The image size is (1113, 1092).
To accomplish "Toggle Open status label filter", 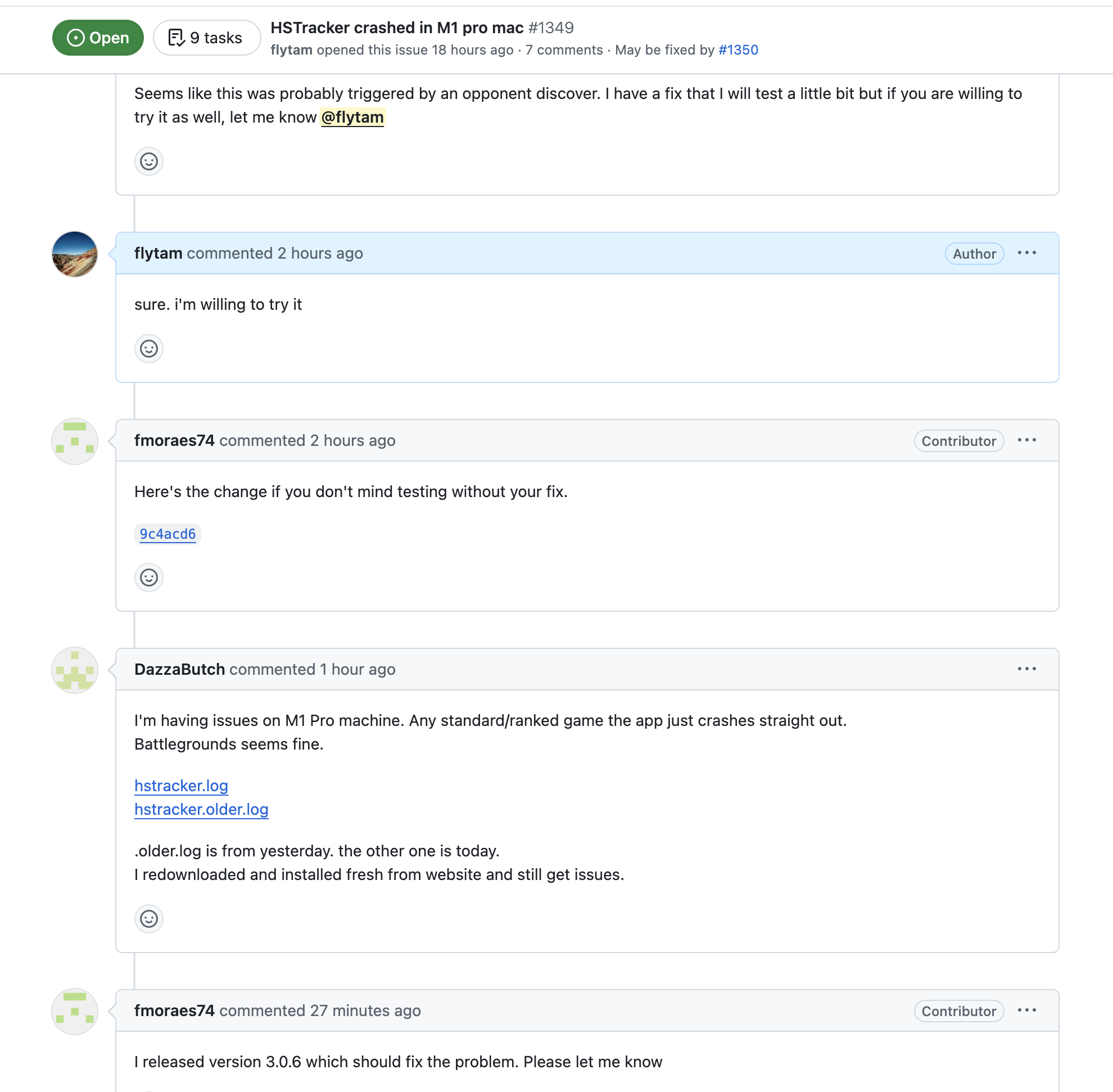I will pos(97,37).
